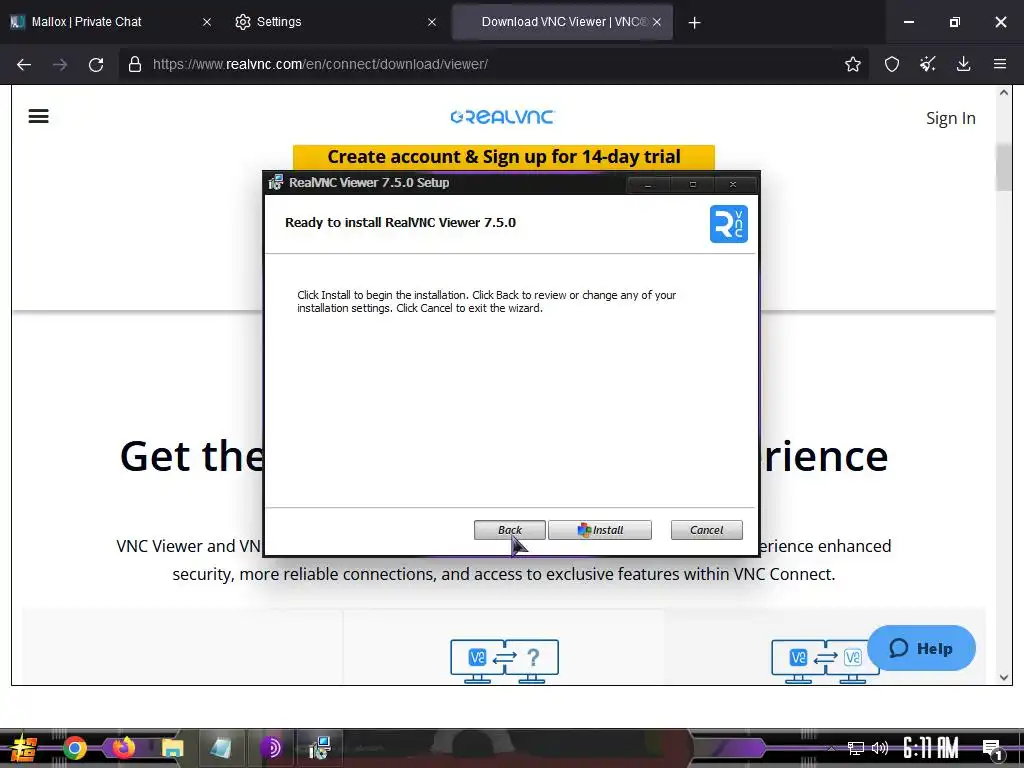Open File Explorer from the taskbar
This screenshot has height=768, width=1024.
coord(172,748)
